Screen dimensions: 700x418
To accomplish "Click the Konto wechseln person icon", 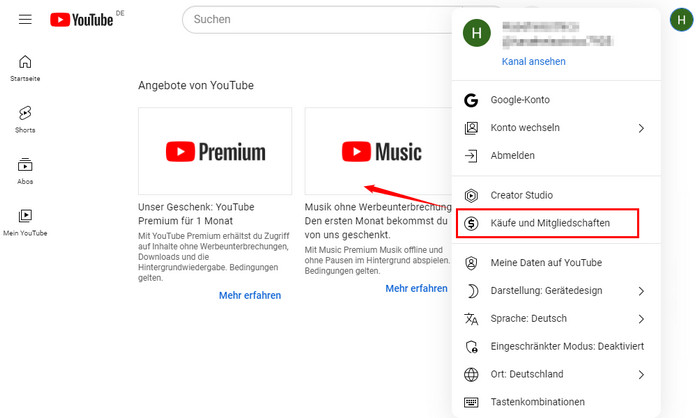I will [x=471, y=128].
